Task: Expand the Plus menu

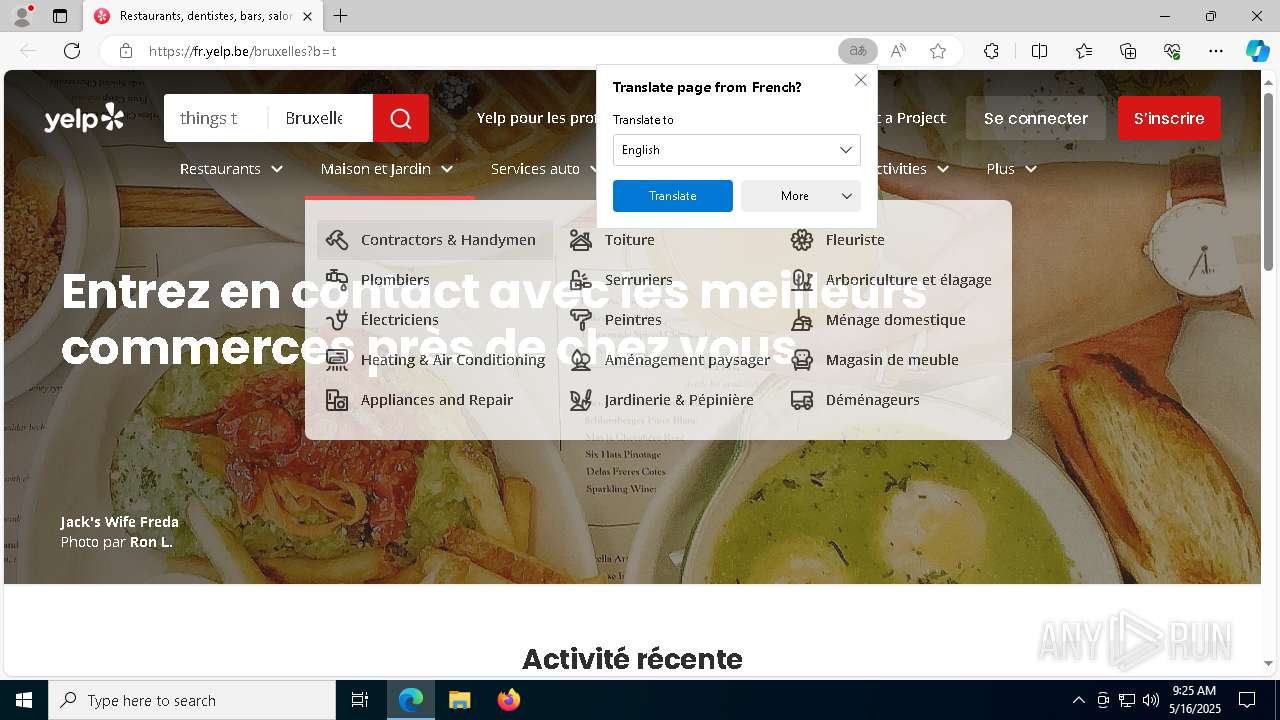Action: pyautogui.click(x=1011, y=169)
